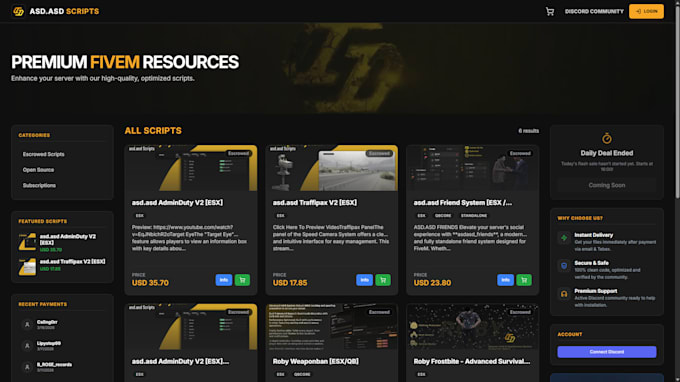Image resolution: width=680 pixels, height=382 pixels.
Task: Click ESX tag on Traffipax V2 card
Action: pos(280,215)
